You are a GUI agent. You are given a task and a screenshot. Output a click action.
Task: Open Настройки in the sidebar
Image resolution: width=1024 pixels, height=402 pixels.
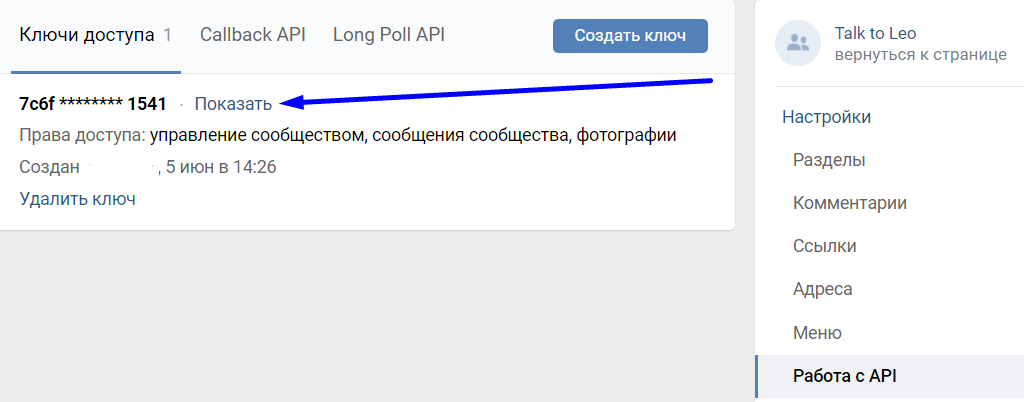826,117
